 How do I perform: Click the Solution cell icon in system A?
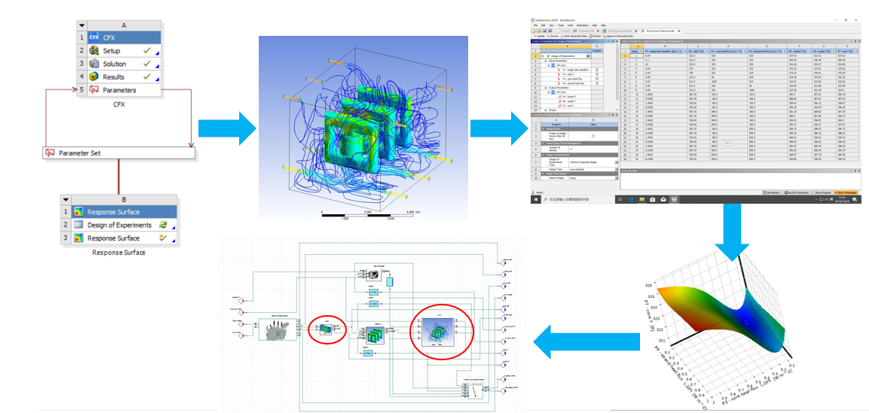(x=94, y=63)
